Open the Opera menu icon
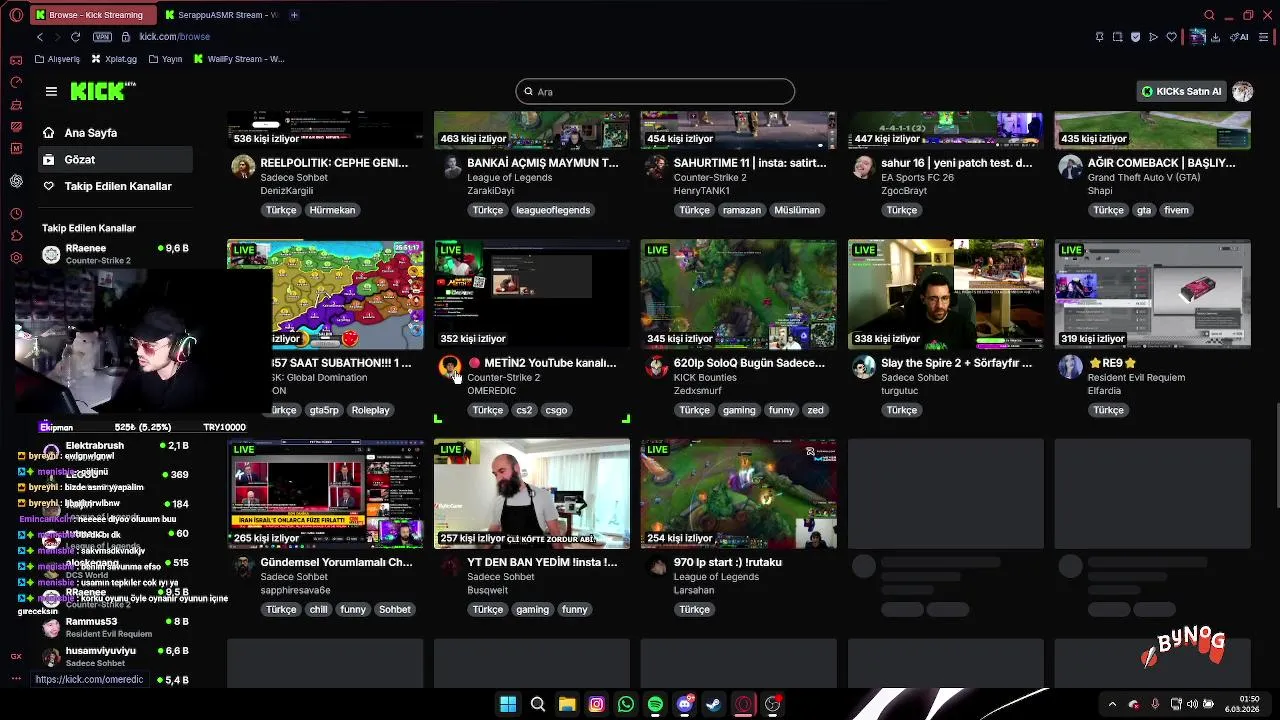Image resolution: width=1280 pixels, height=720 pixels. 16,15
